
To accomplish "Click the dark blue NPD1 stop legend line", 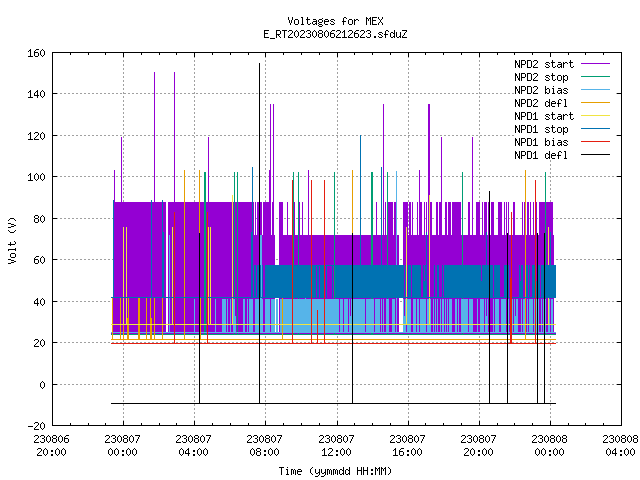I will tap(596, 129).
